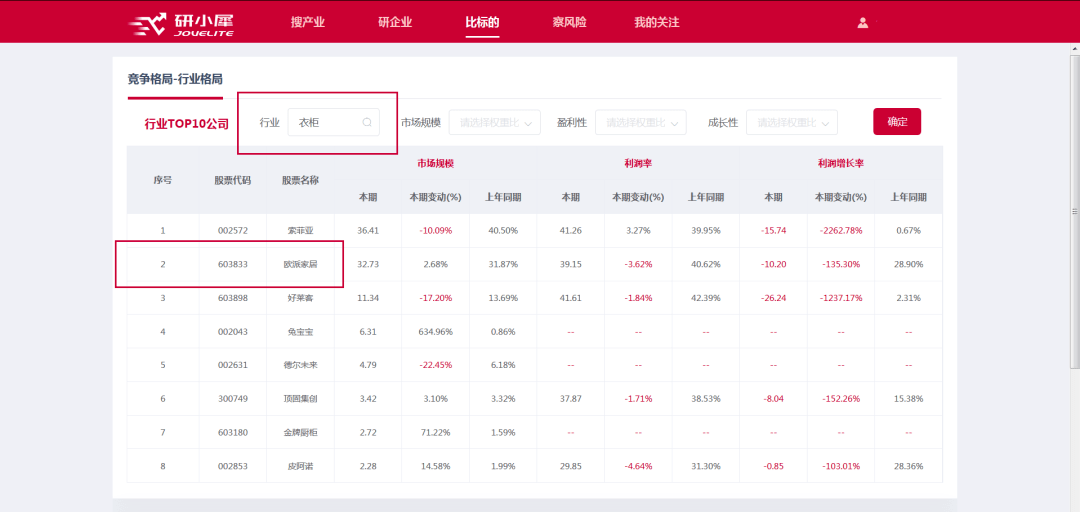This screenshot has height=512, width=1080.
Task: Open the 察风险 menu
Action: 570,22
